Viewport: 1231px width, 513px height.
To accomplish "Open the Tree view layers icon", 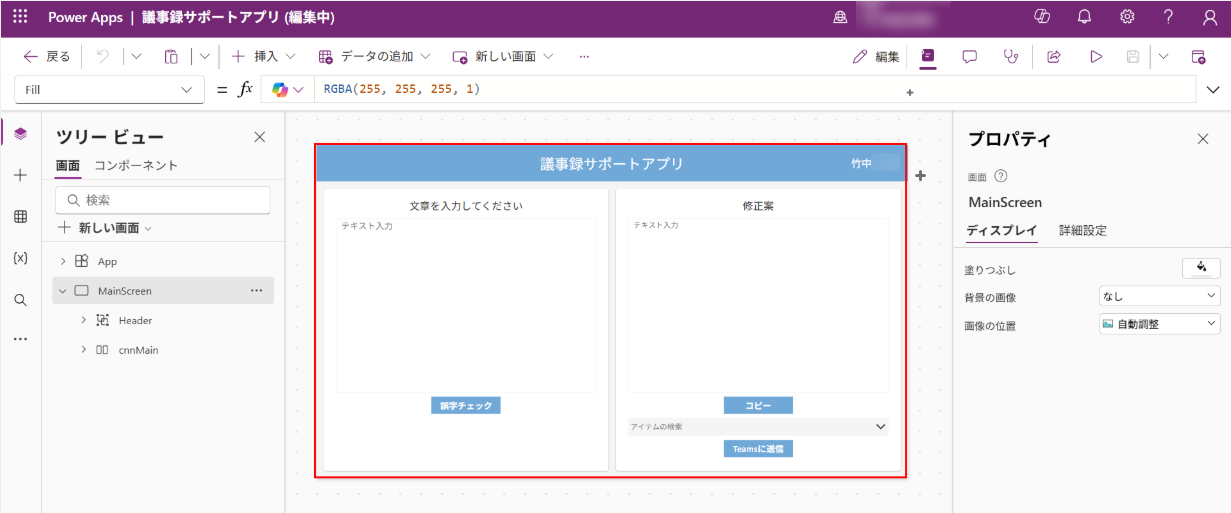I will pyautogui.click(x=20, y=133).
